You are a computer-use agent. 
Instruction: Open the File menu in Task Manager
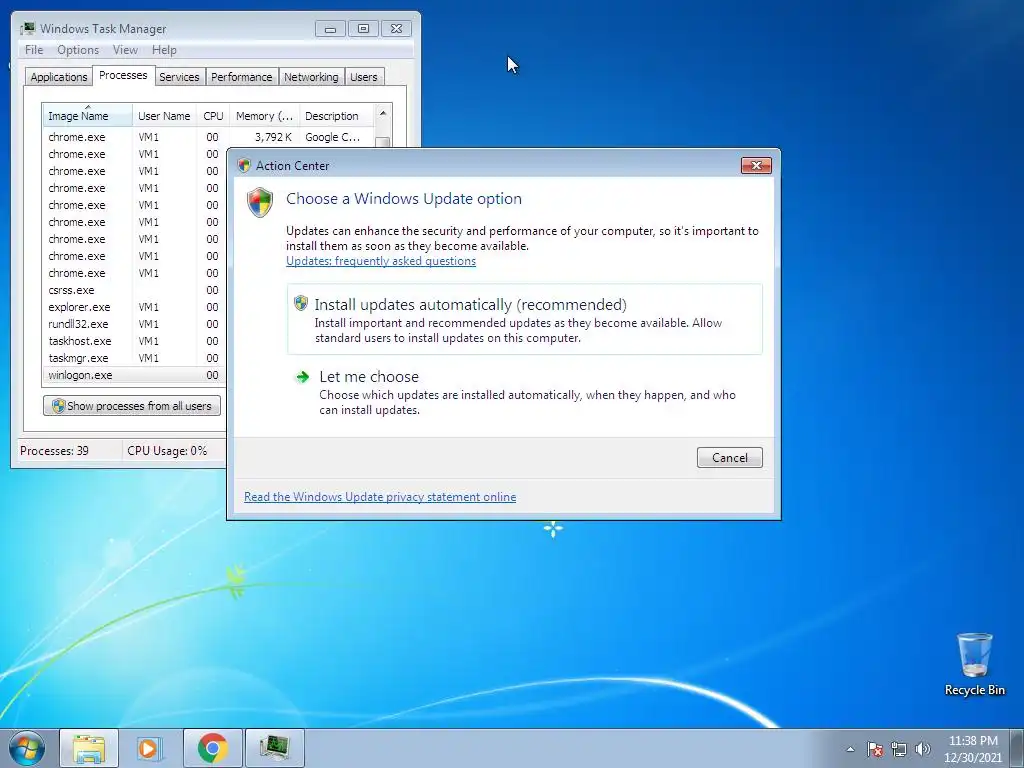pyautogui.click(x=34, y=50)
